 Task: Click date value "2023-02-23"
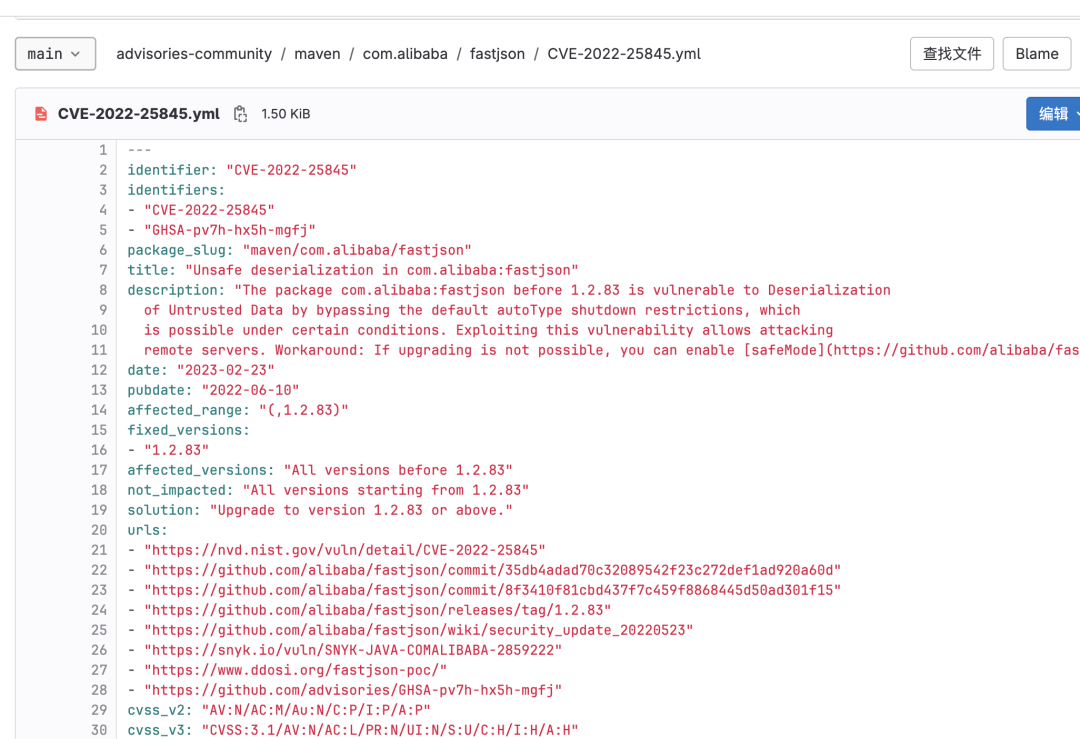click(225, 370)
